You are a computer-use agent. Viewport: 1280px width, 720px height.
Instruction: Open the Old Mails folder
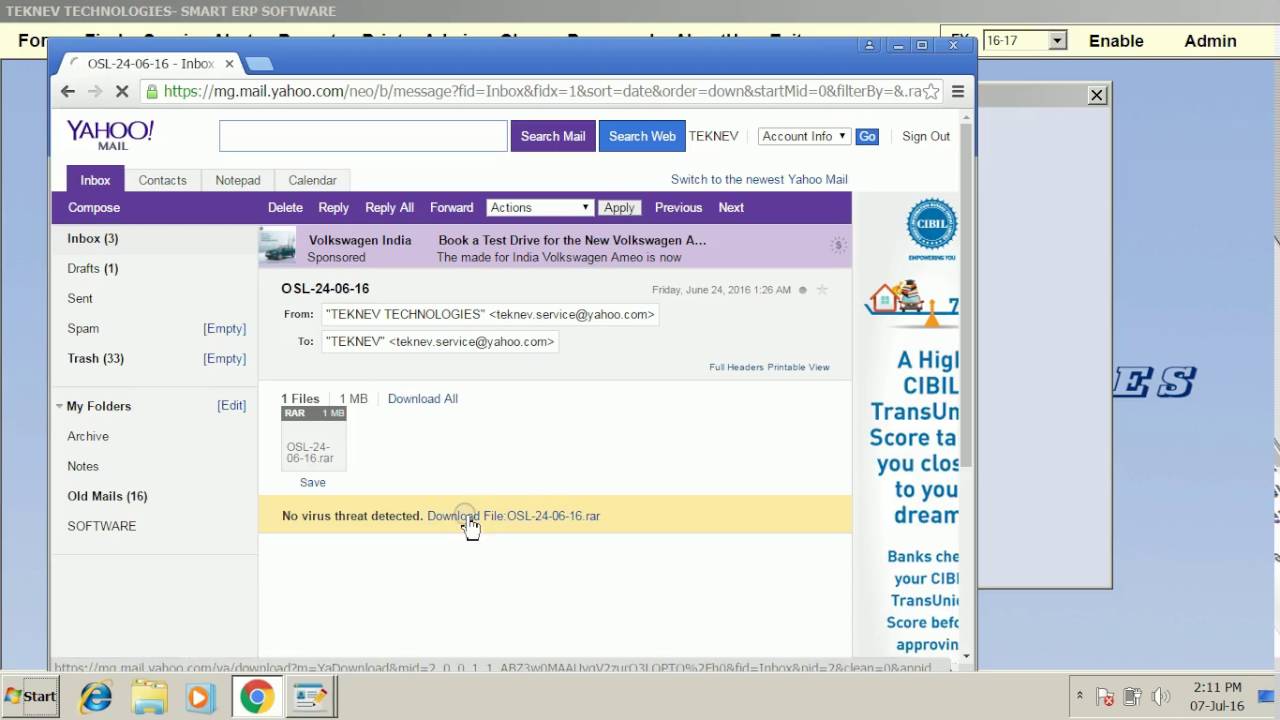107,496
